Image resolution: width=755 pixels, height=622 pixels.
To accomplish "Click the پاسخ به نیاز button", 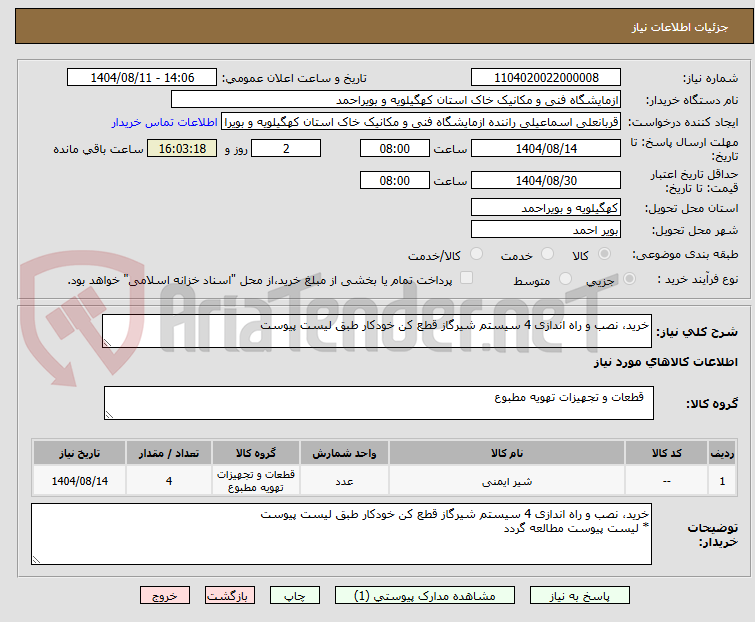I will [579, 596].
